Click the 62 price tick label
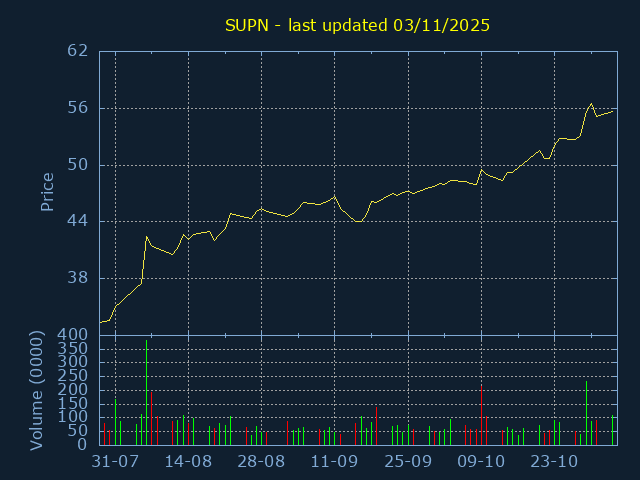640x480 pixels. (79, 51)
